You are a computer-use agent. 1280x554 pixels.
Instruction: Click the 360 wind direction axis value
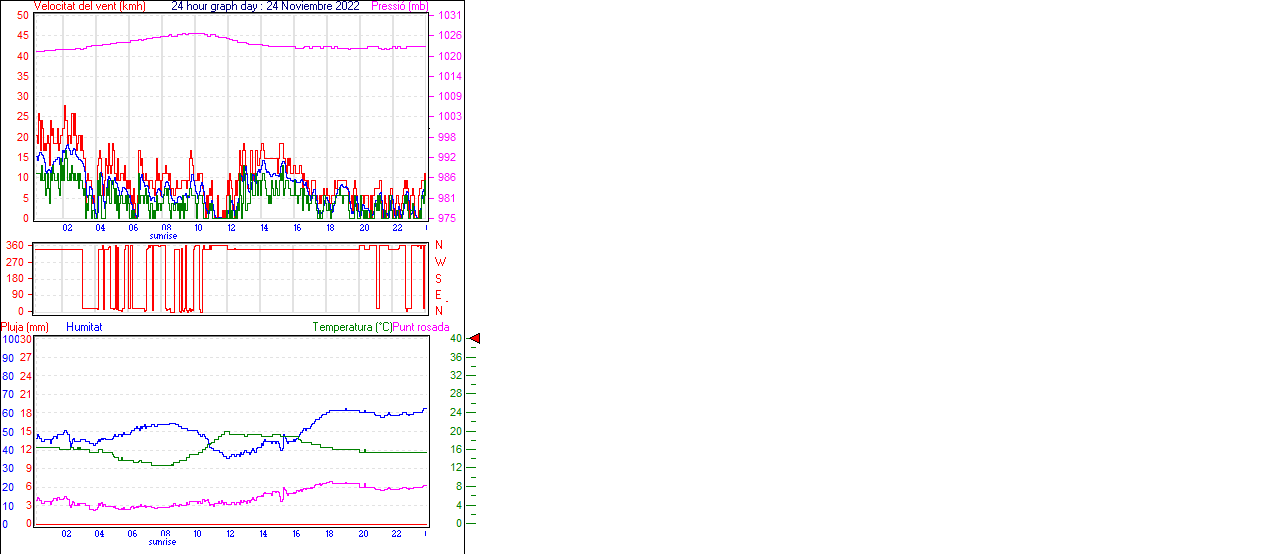tap(15, 245)
